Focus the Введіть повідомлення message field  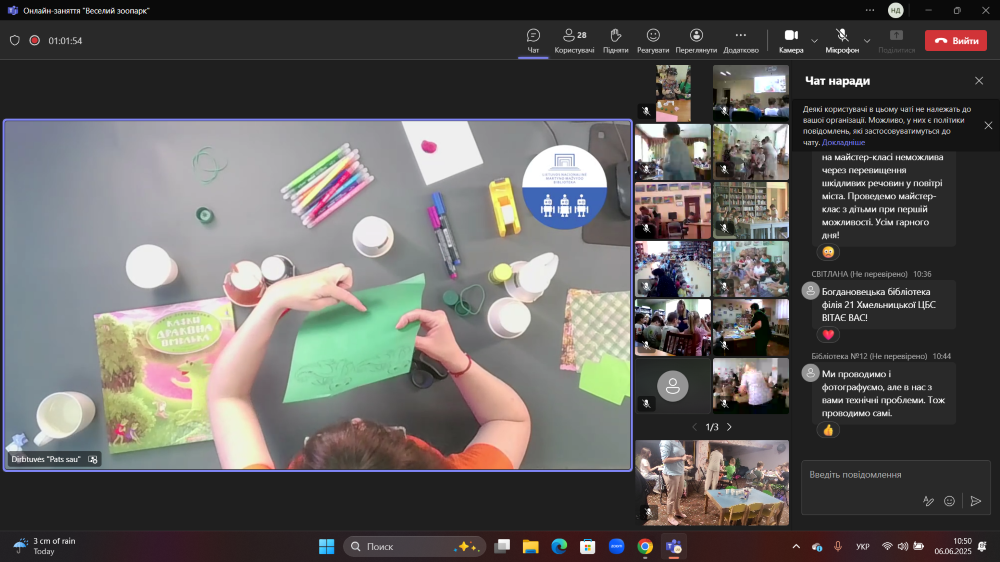(x=895, y=475)
